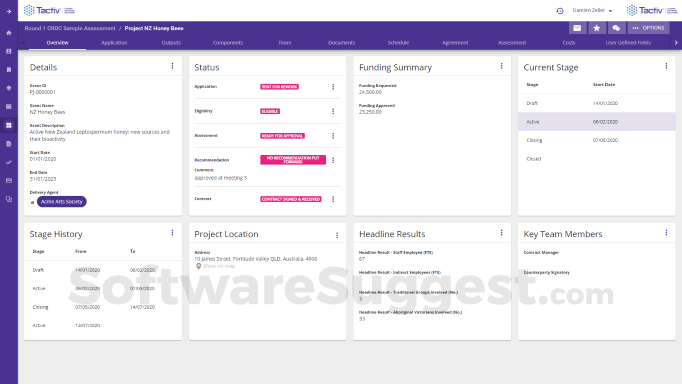The height and width of the screenshot is (384, 682).
Task: Click the Show on map link
Action: click(219, 266)
